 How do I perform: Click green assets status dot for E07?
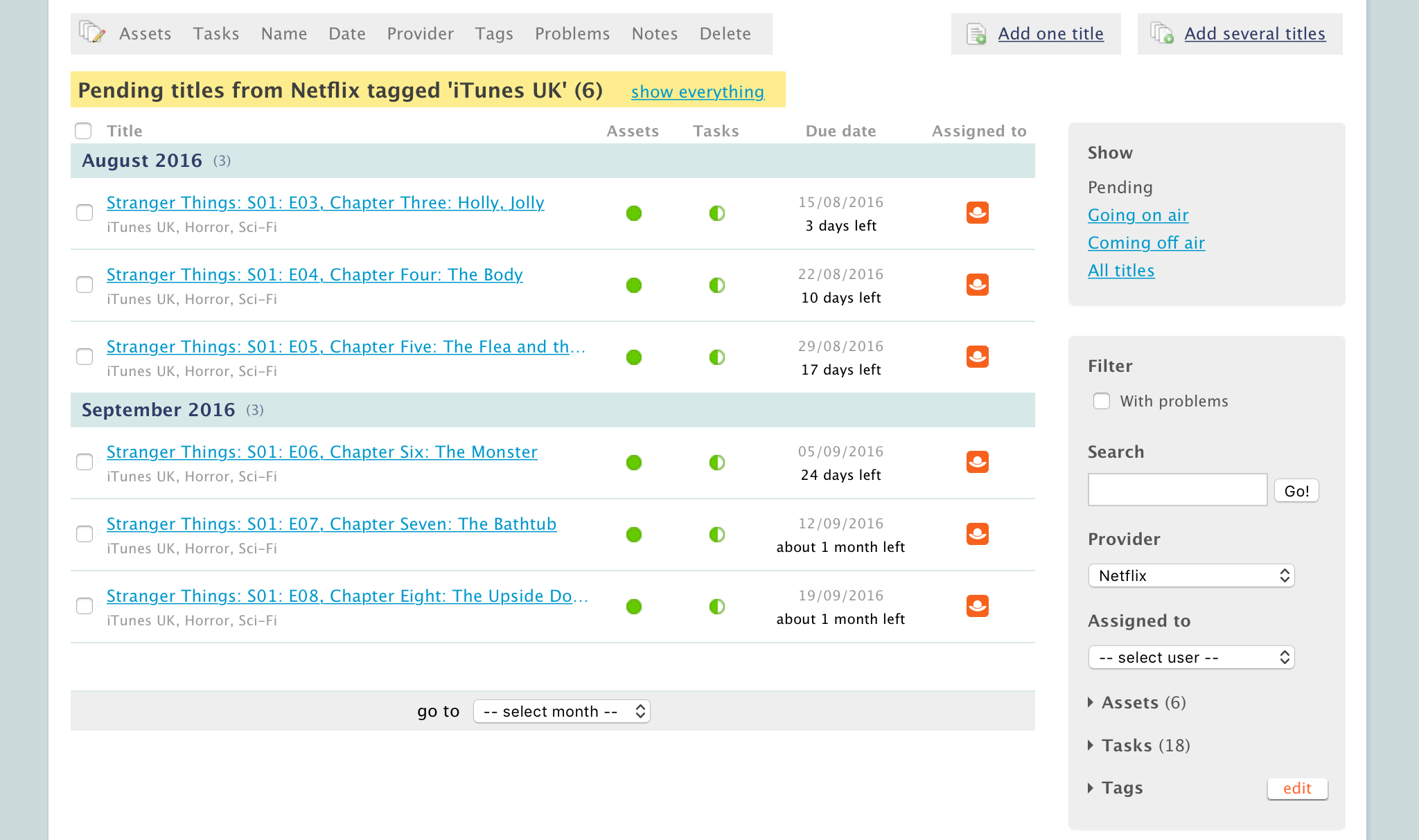(x=633, y=535)
